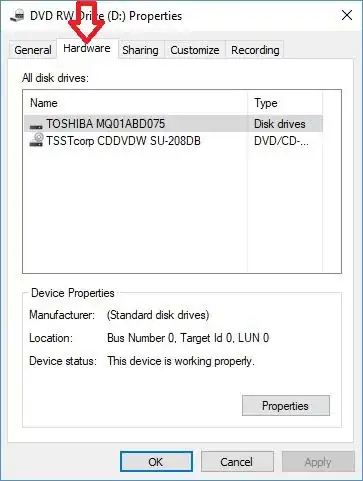Click 'This device is working properly.' status
This screenshot has height=481, width=363.
pyautogui.click(x=181, y=361)
